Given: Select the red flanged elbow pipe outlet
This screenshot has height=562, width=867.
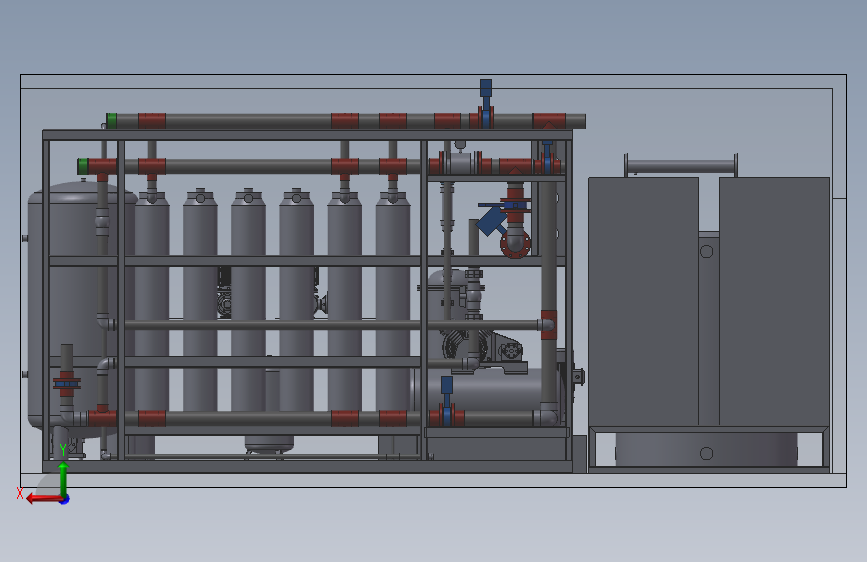Looking at the screenshot, I should point(515,244).
